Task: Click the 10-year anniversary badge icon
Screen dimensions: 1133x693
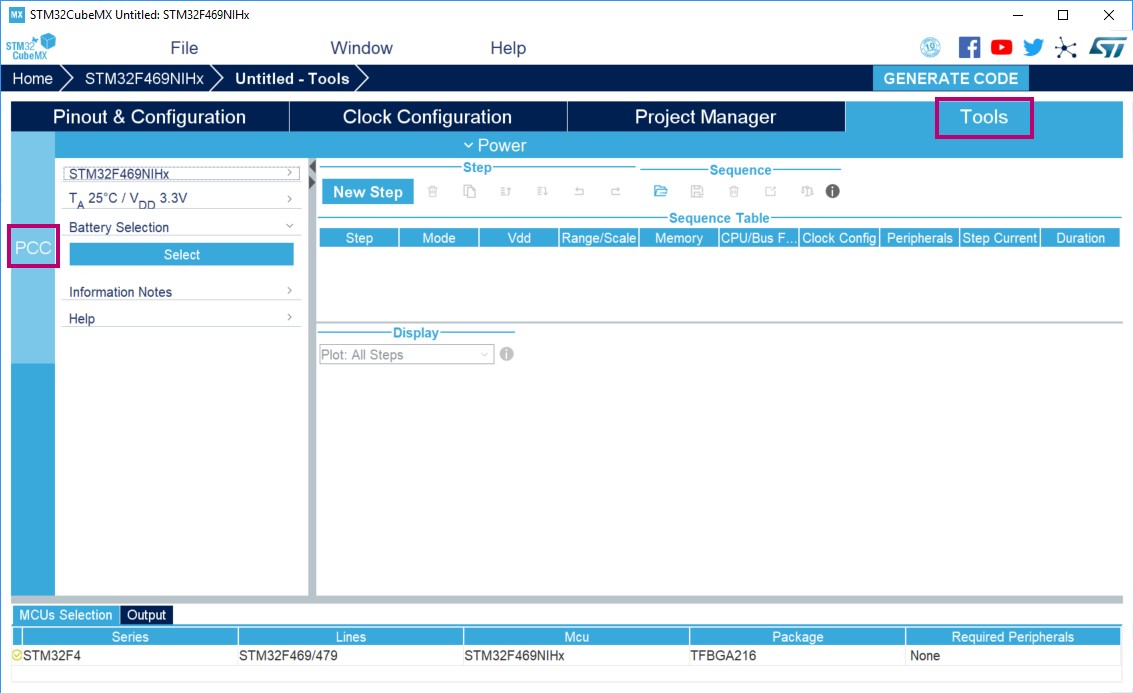Action: point(930,48)
